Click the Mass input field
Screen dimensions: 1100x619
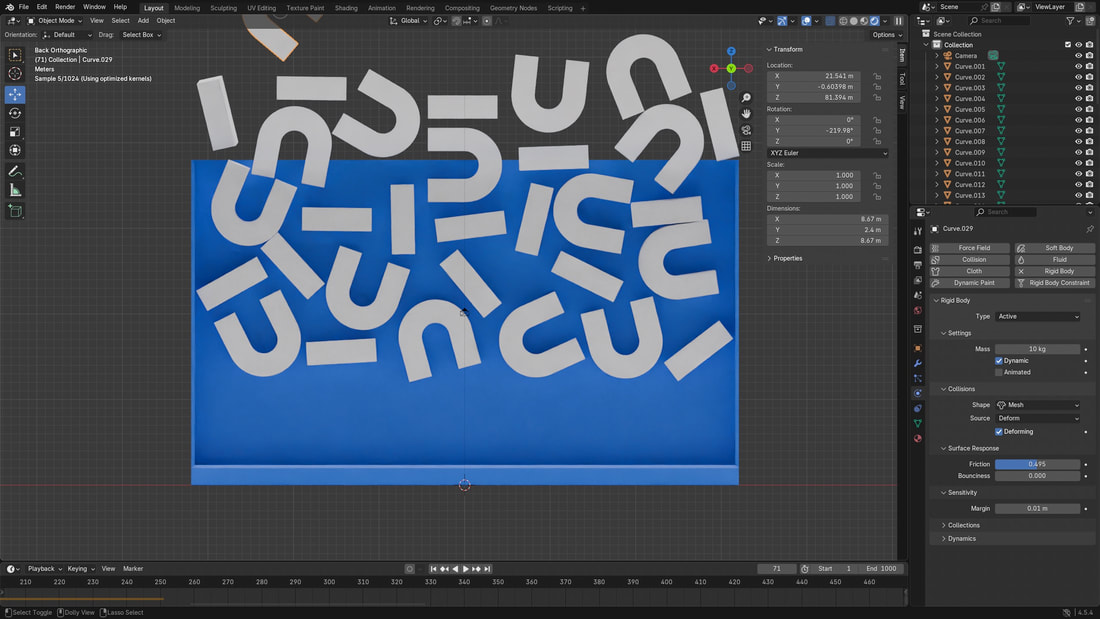pos(1037,349)
